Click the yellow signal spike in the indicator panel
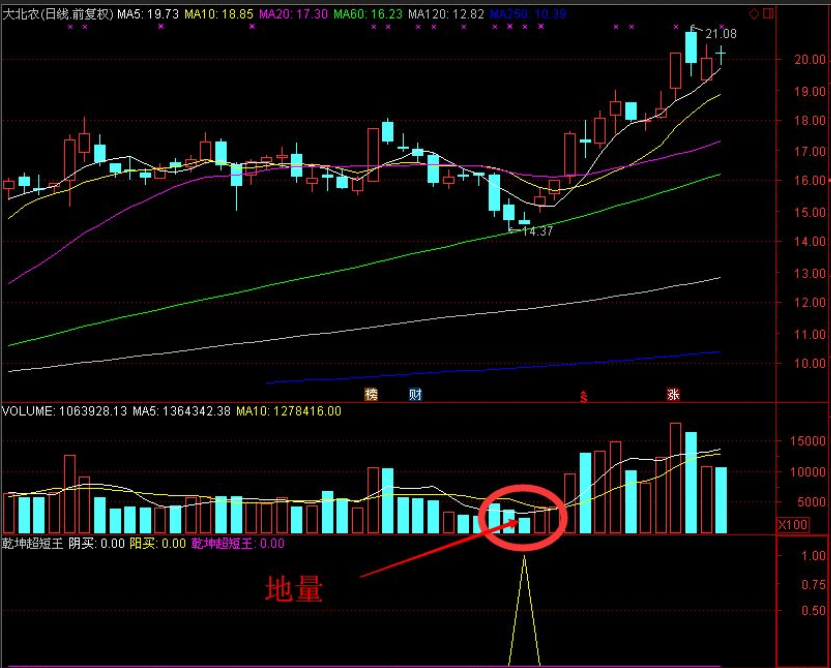The image size is (831, 668). click(525, 610)
